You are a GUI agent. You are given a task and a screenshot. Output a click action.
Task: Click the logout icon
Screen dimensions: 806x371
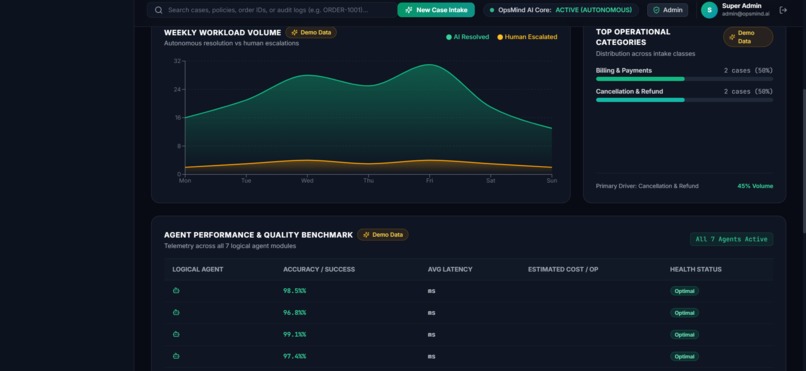[783, 10]
